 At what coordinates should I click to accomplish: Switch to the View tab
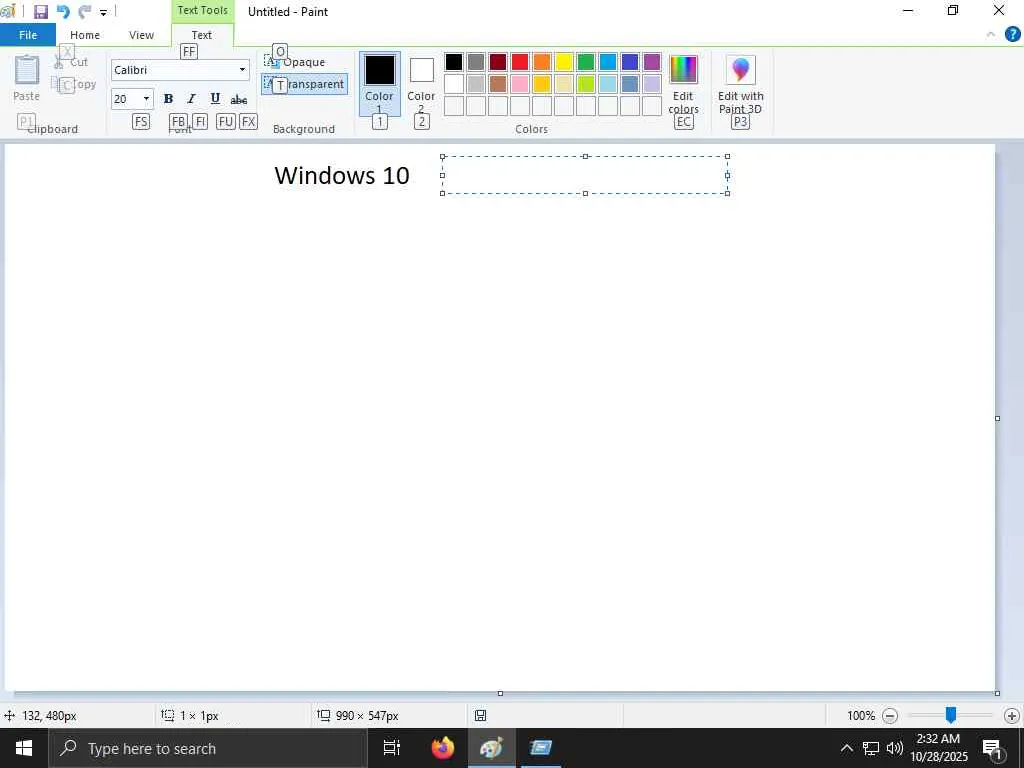141,35
